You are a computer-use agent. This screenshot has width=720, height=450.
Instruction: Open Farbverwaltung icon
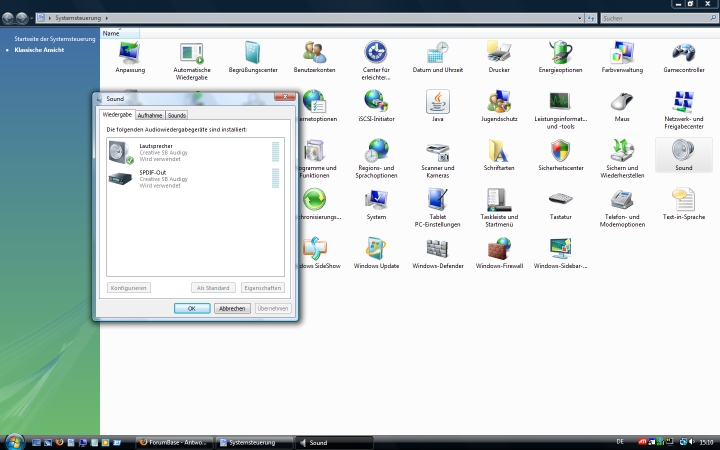click(x=622, y=57)
